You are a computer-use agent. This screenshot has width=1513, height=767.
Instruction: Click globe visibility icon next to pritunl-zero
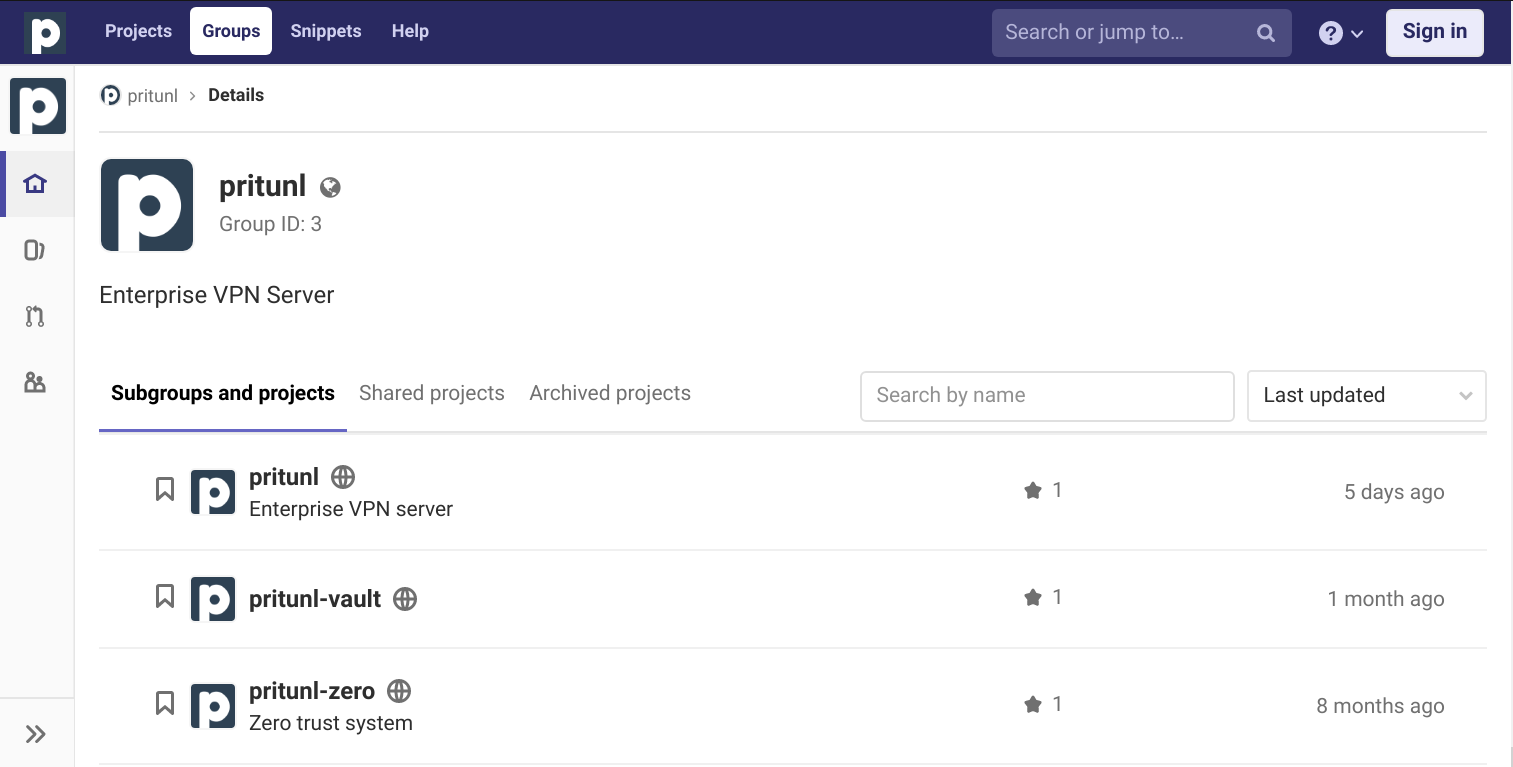(x=399, y=691)
